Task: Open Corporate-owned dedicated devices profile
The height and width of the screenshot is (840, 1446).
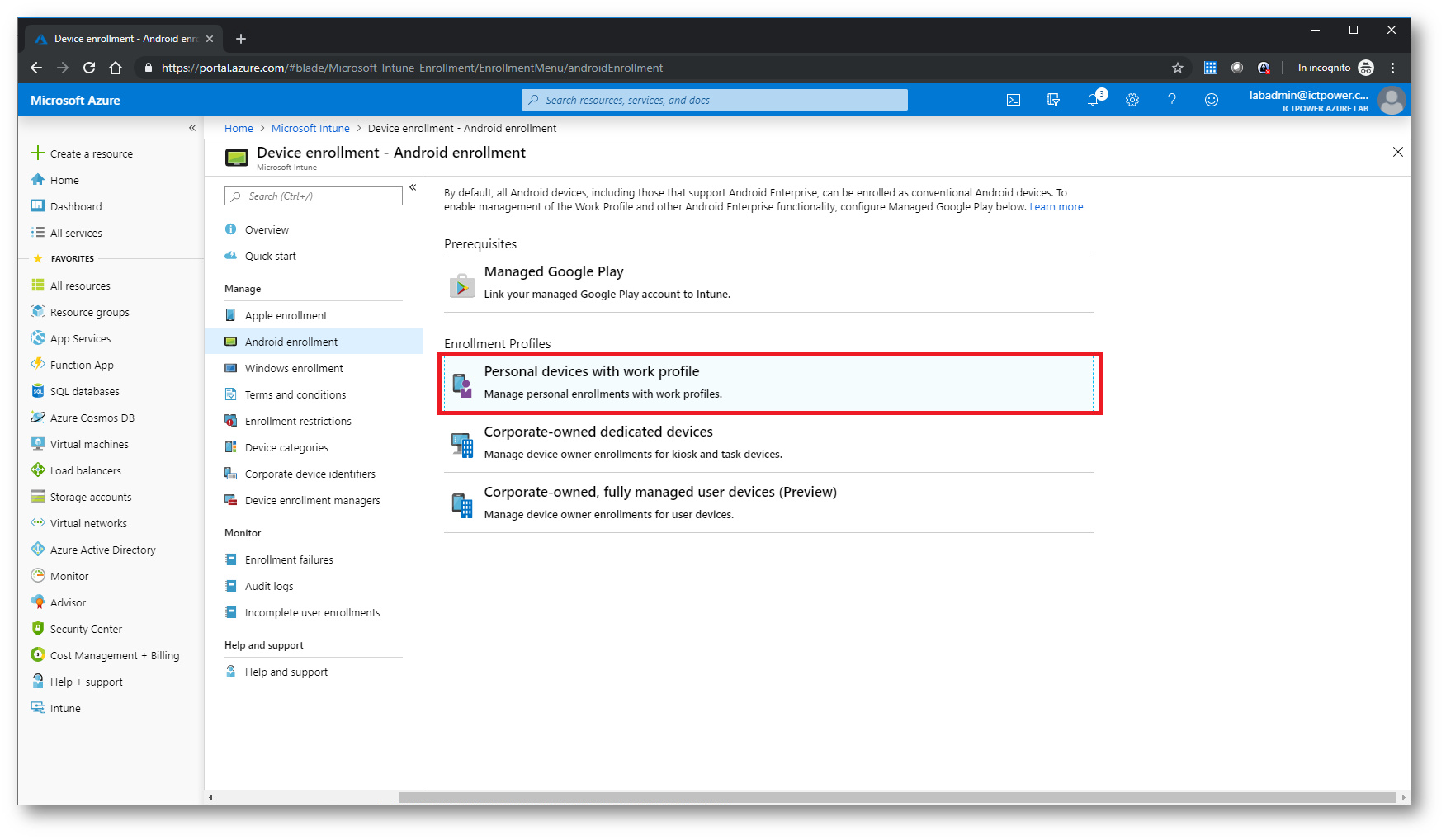Action: [x=768, y=443]
